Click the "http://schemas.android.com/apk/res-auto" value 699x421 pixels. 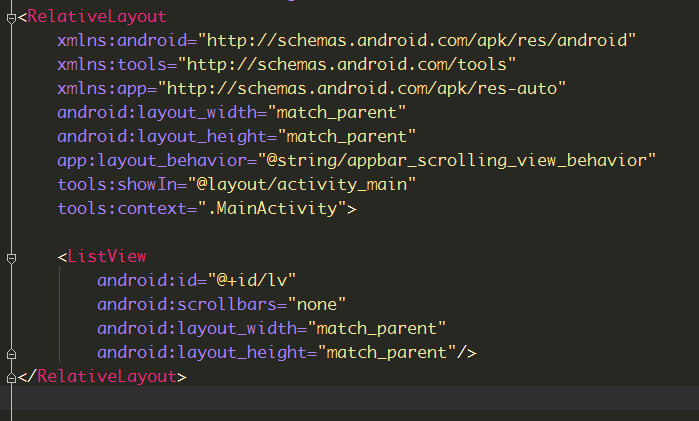coord(362,89)
